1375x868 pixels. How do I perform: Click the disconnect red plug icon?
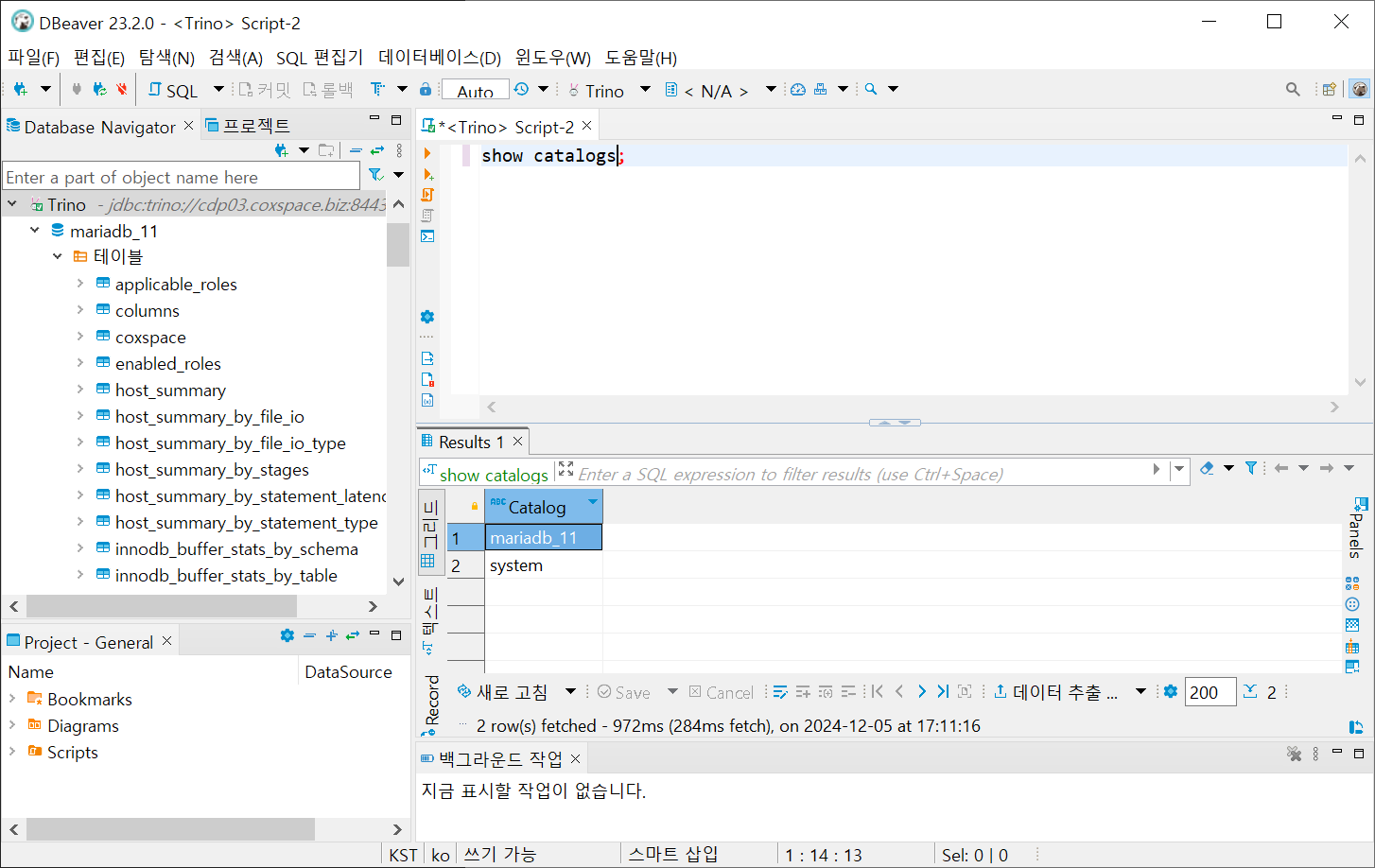tap(122, 89)
